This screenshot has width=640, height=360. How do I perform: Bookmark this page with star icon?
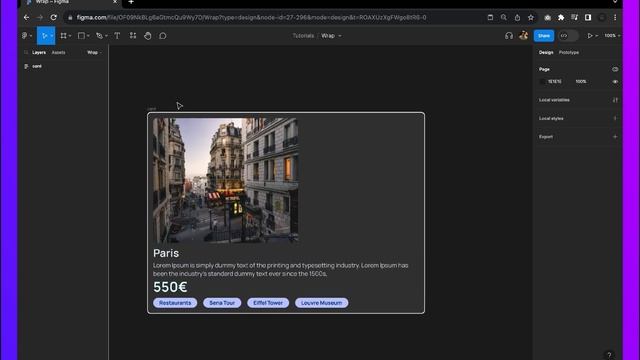pyautogui.click(x=531, y=18)
